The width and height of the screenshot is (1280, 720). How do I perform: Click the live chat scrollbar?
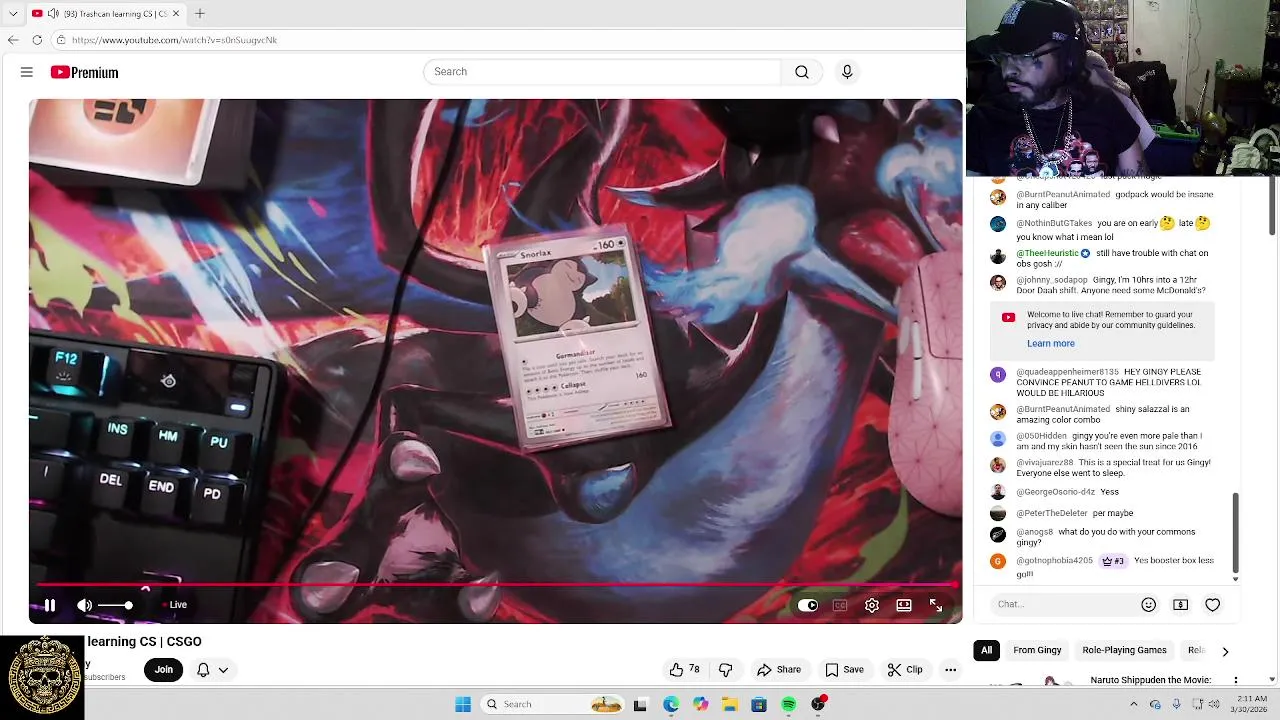pos(1236,533)
